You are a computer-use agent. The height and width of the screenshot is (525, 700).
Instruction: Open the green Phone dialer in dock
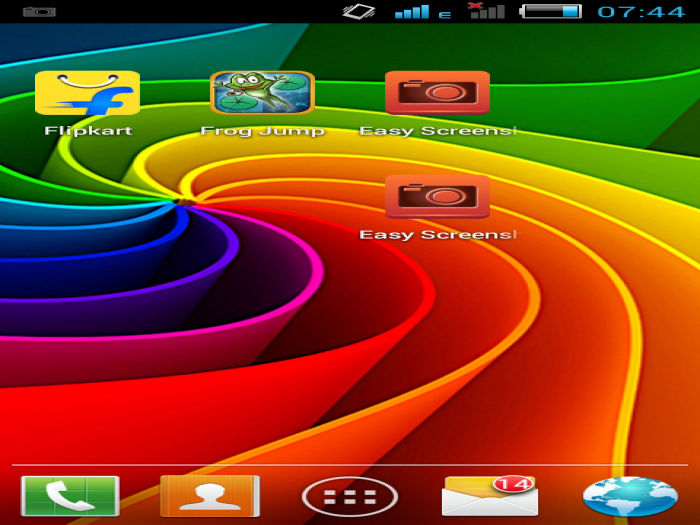pyautogui.click(x=70, y=495)
